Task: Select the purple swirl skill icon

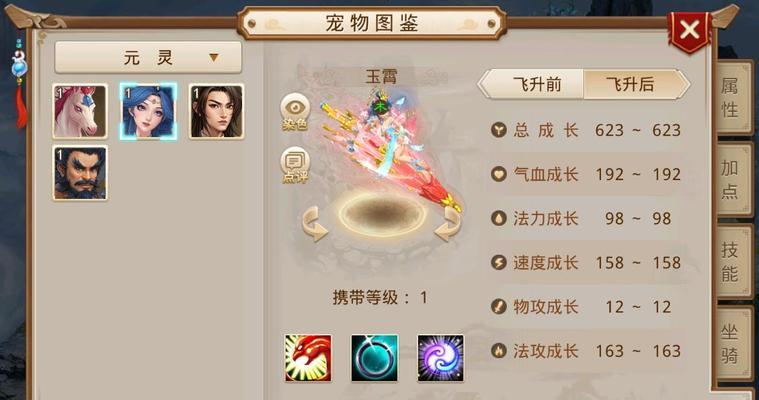Action: [440, 358]
